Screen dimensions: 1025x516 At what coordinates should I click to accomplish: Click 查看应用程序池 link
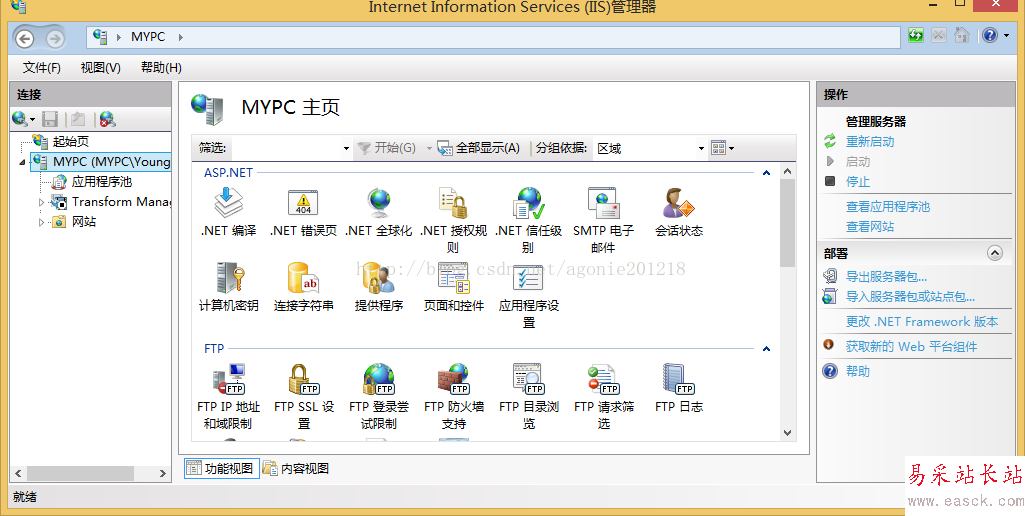pos(888,207)
